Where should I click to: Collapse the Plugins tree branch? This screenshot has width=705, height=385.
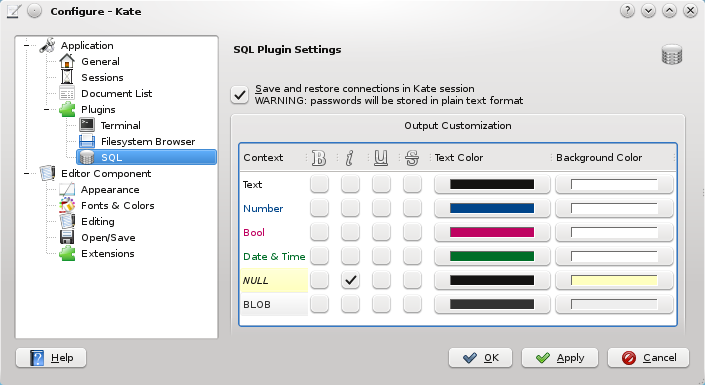click(x=46, y=109)
